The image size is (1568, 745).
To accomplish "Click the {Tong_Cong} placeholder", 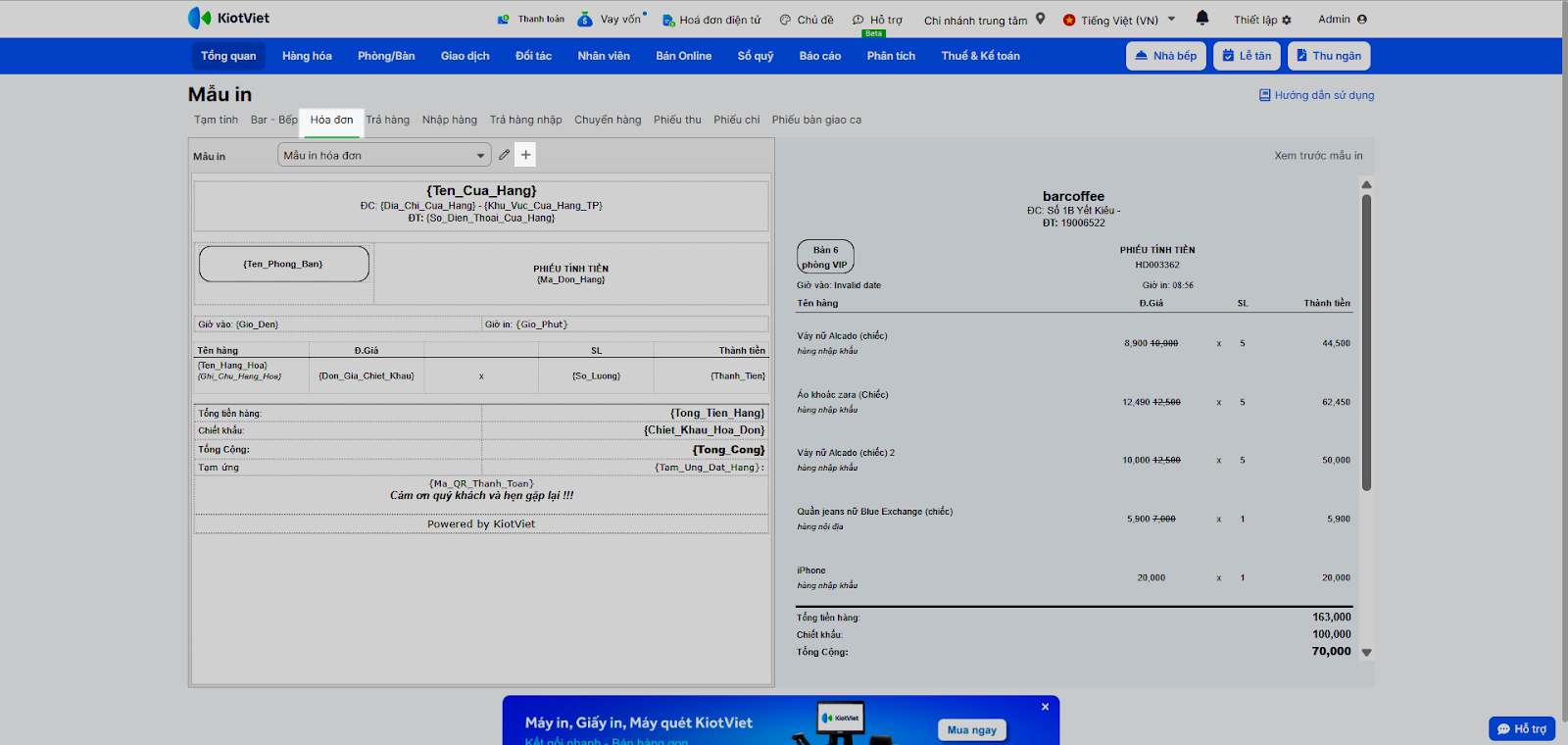I will [728, 450].
